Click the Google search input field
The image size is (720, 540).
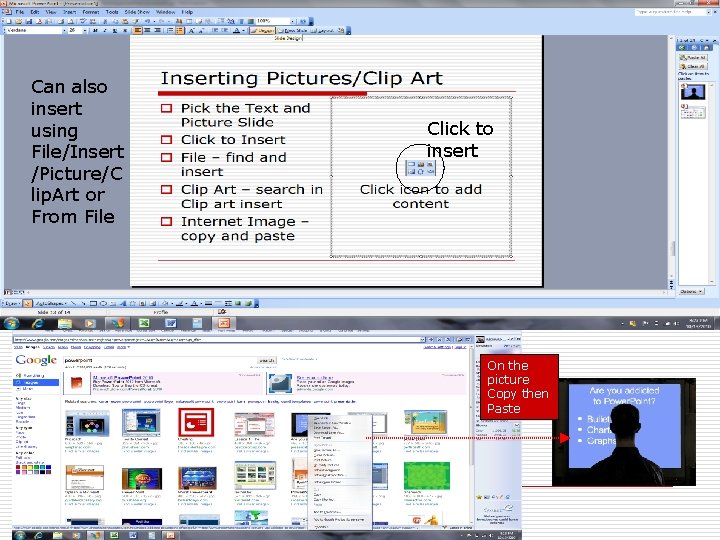(x=158, y=360)
